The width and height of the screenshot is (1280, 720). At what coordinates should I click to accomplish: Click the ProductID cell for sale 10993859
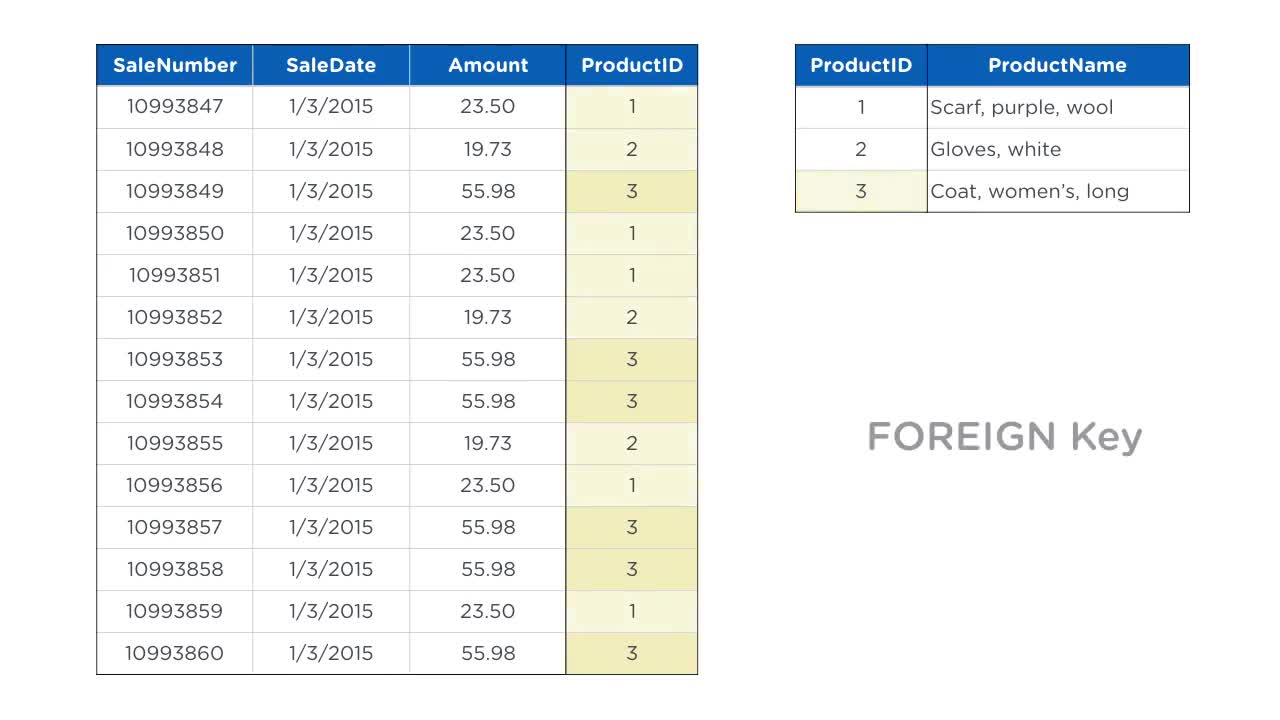pyautogui.click(x=632, y=611)
